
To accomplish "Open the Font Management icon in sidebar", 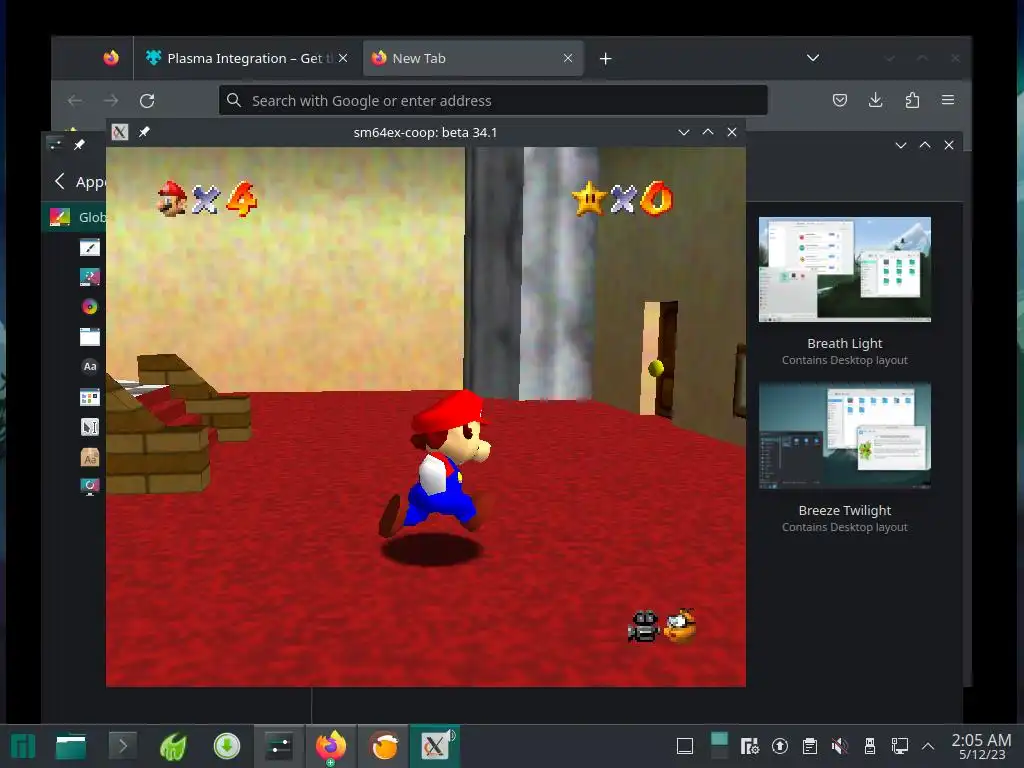I will pyautogui.click(x=89, y=457).
